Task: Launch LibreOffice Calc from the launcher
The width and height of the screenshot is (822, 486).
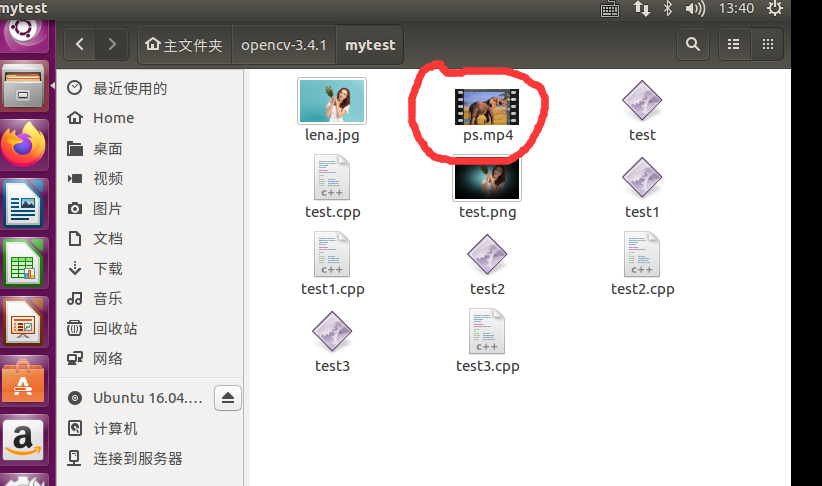Action: click(x=24, y=263)
